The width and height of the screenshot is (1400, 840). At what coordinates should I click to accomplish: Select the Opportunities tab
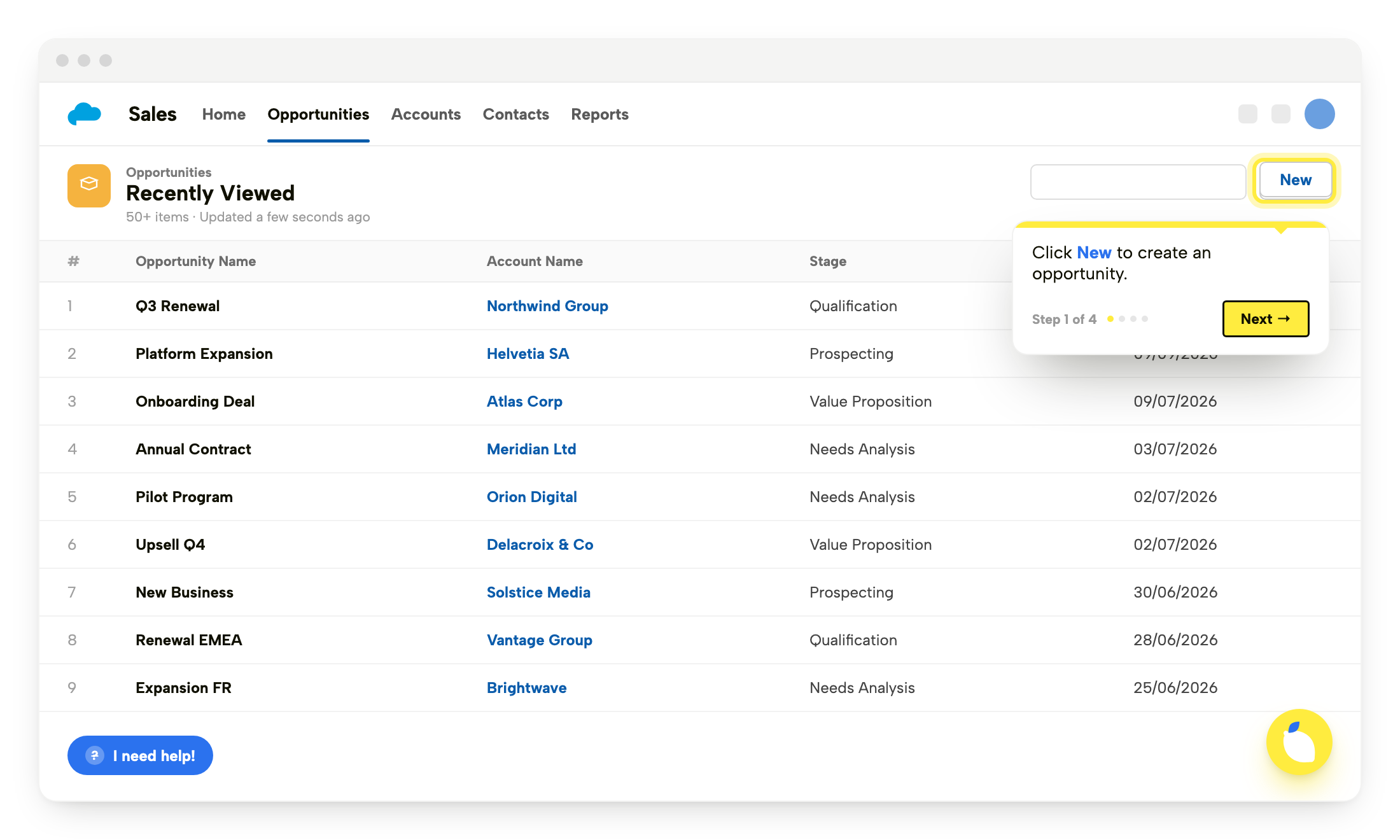[318, 114]
